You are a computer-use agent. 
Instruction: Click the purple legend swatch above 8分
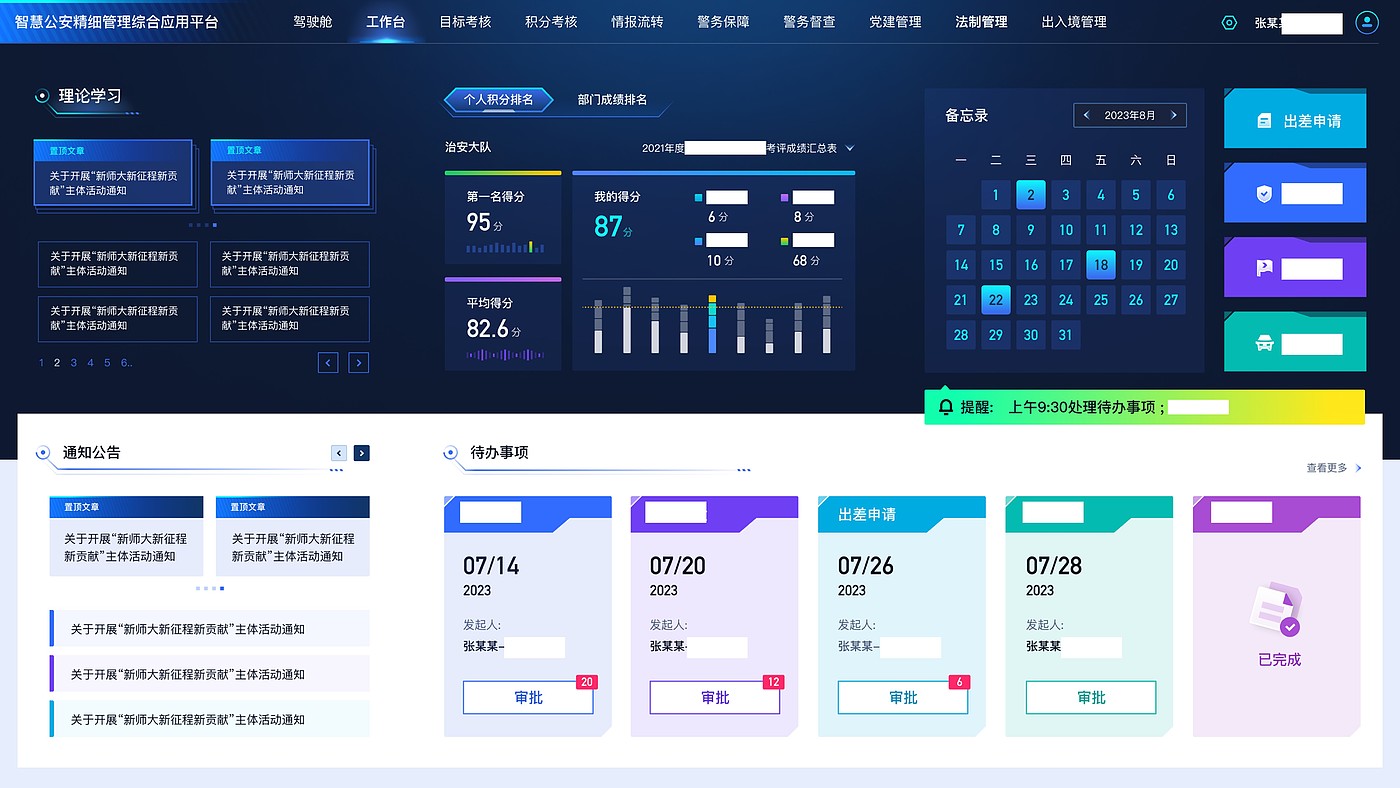coord(785,198)
